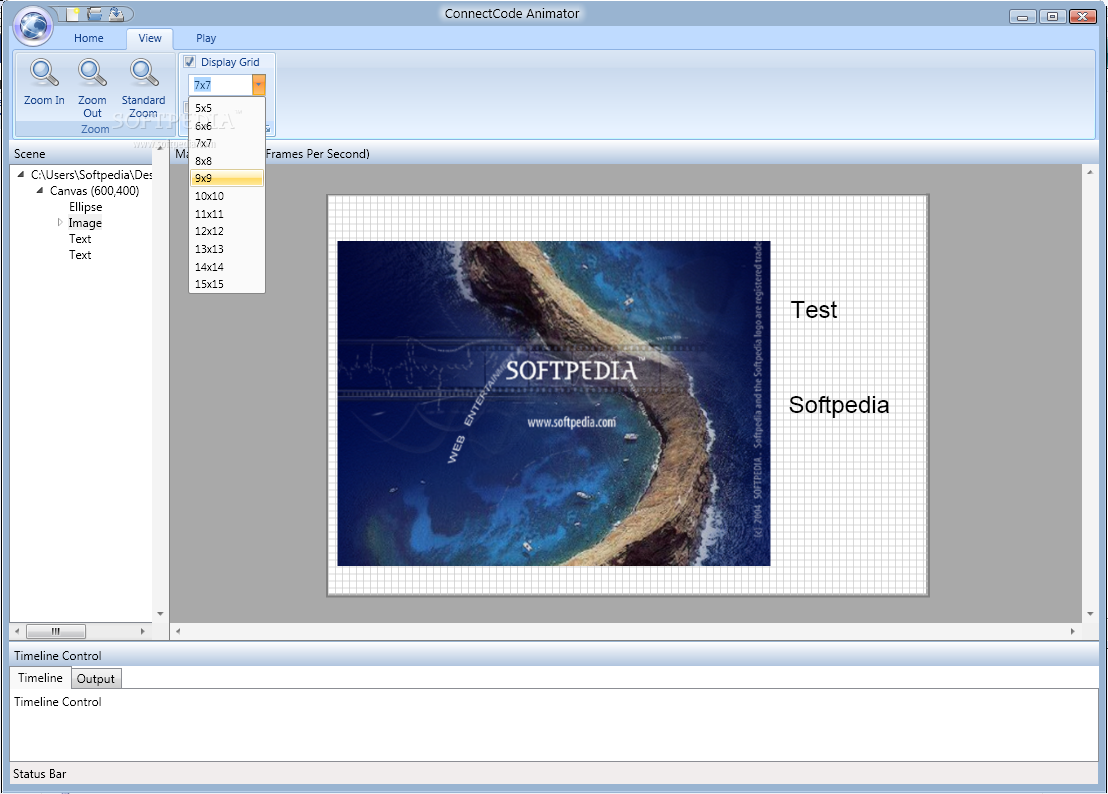Click the grid size combo box arrow
This screenshot has width=1108, height=794.
(x=259, y=85)
